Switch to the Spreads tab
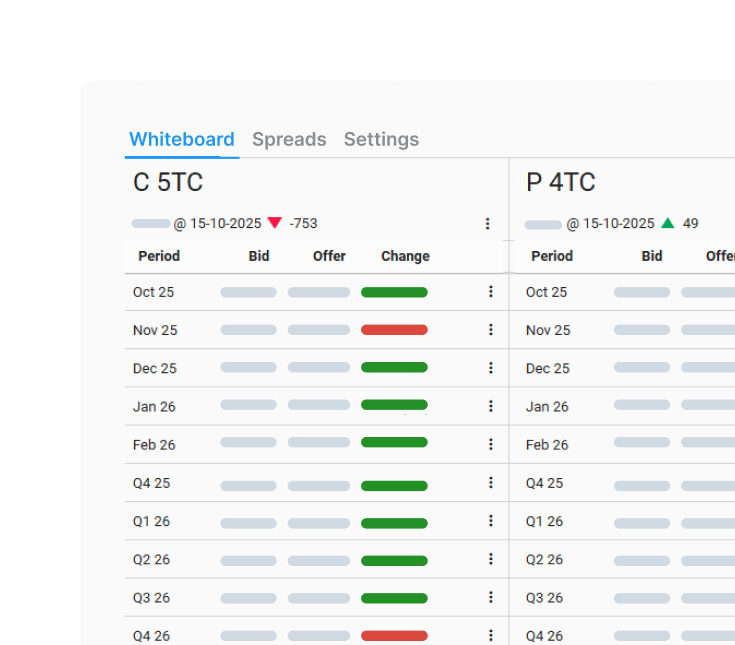The image size is (735, 645). [x=289, y=140]
